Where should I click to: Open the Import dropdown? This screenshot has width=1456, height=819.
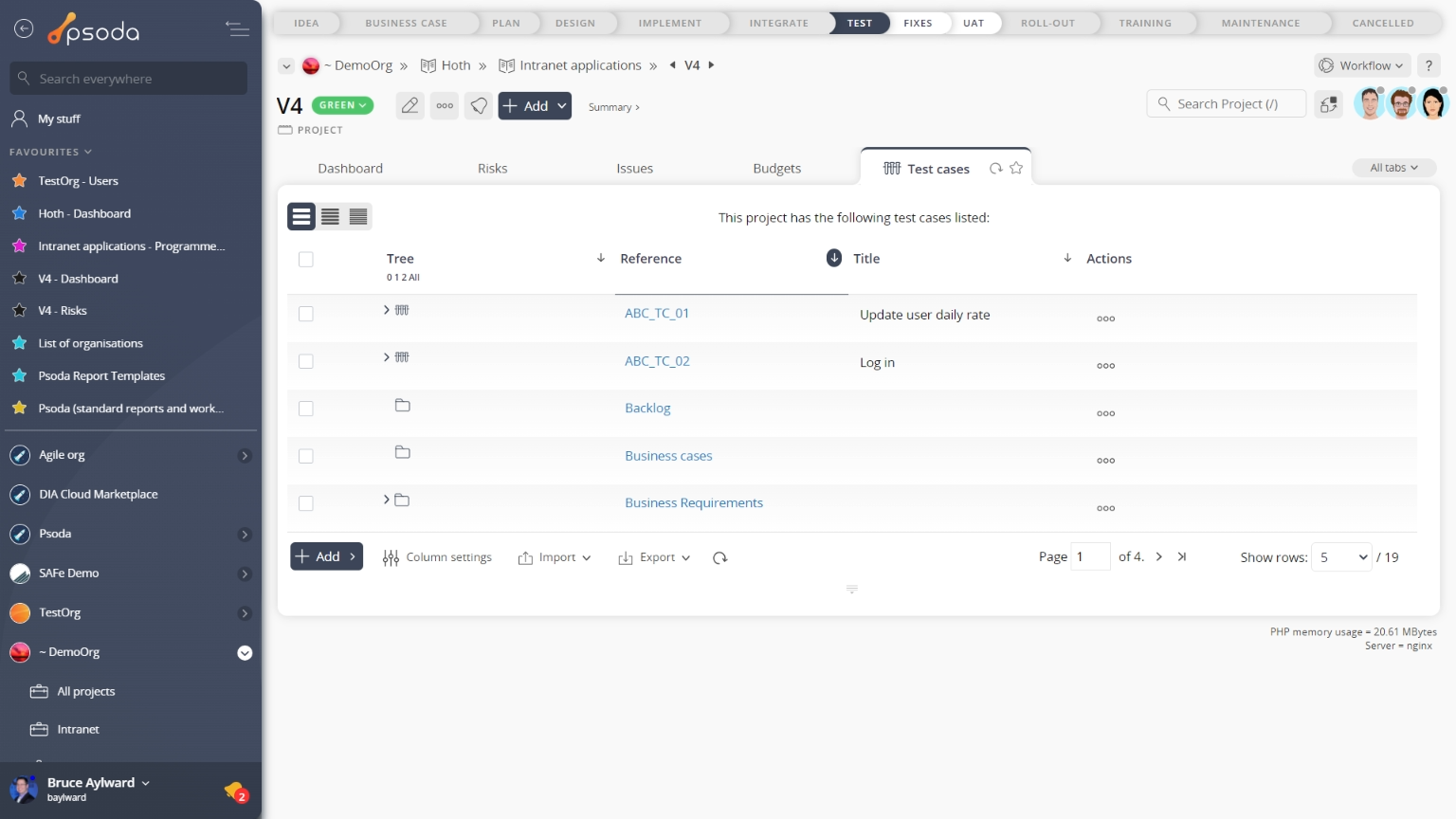[x=555, y=558]
